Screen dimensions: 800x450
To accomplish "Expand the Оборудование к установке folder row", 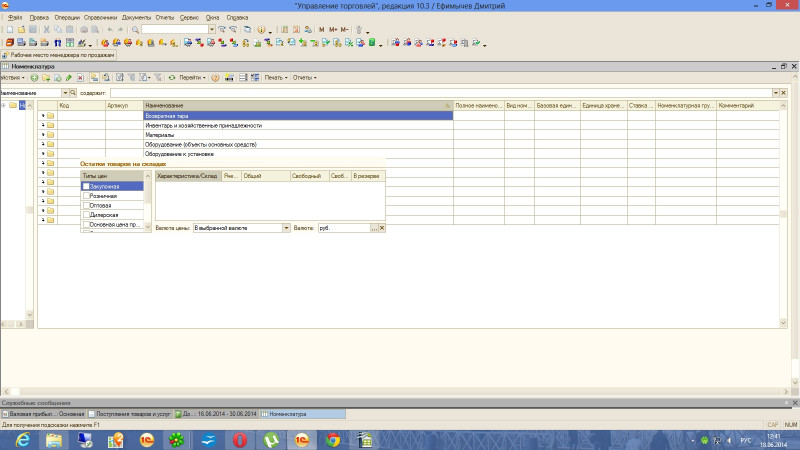I will click(x=43, y=154).
